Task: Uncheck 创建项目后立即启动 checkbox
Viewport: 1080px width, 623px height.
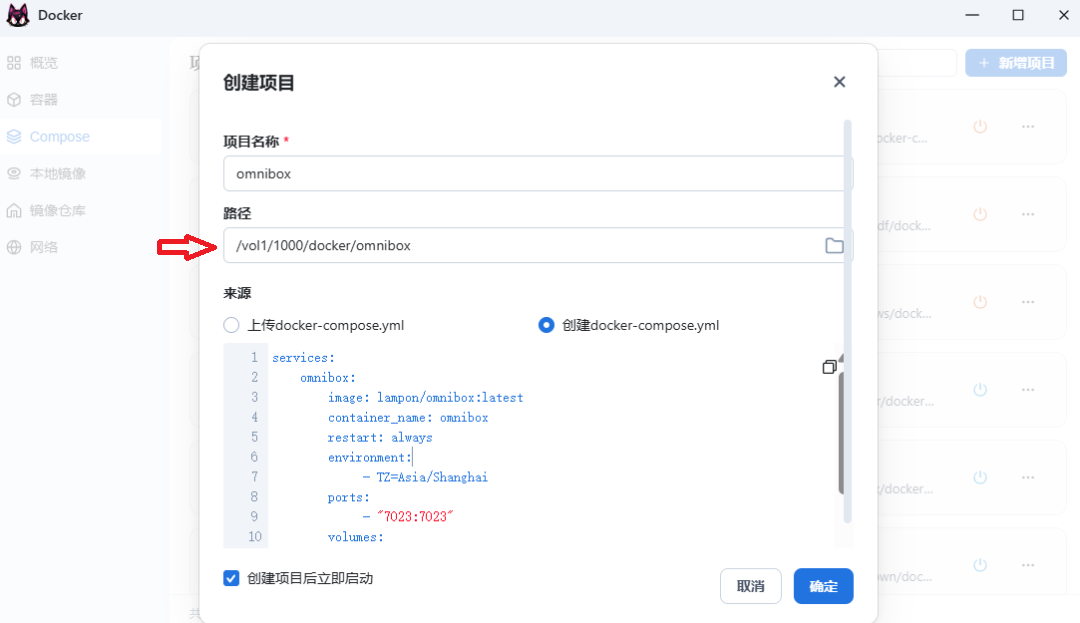Action: tap(231, 578)
